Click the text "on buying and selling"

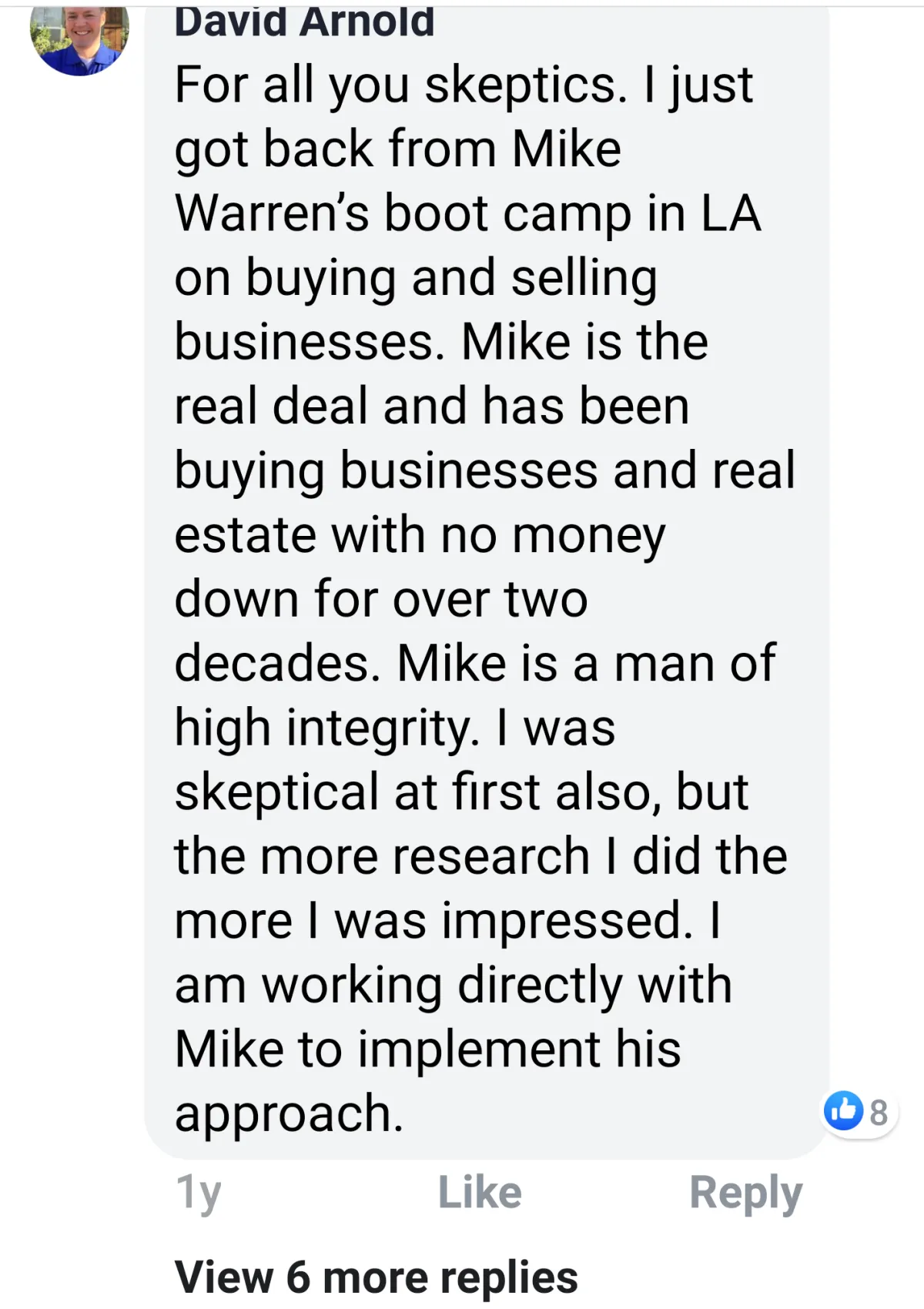click(417, 279)
